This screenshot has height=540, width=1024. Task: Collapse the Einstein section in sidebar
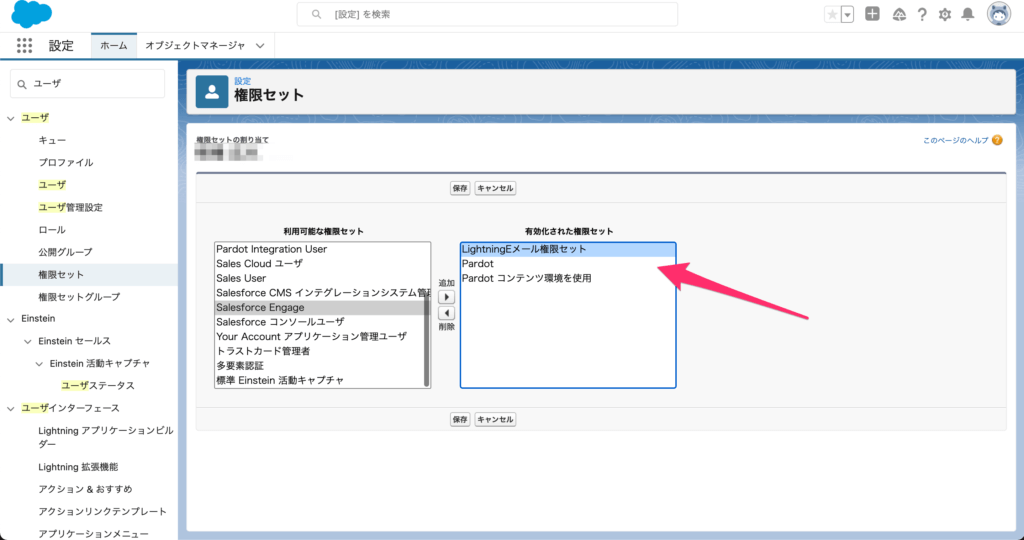10,319
